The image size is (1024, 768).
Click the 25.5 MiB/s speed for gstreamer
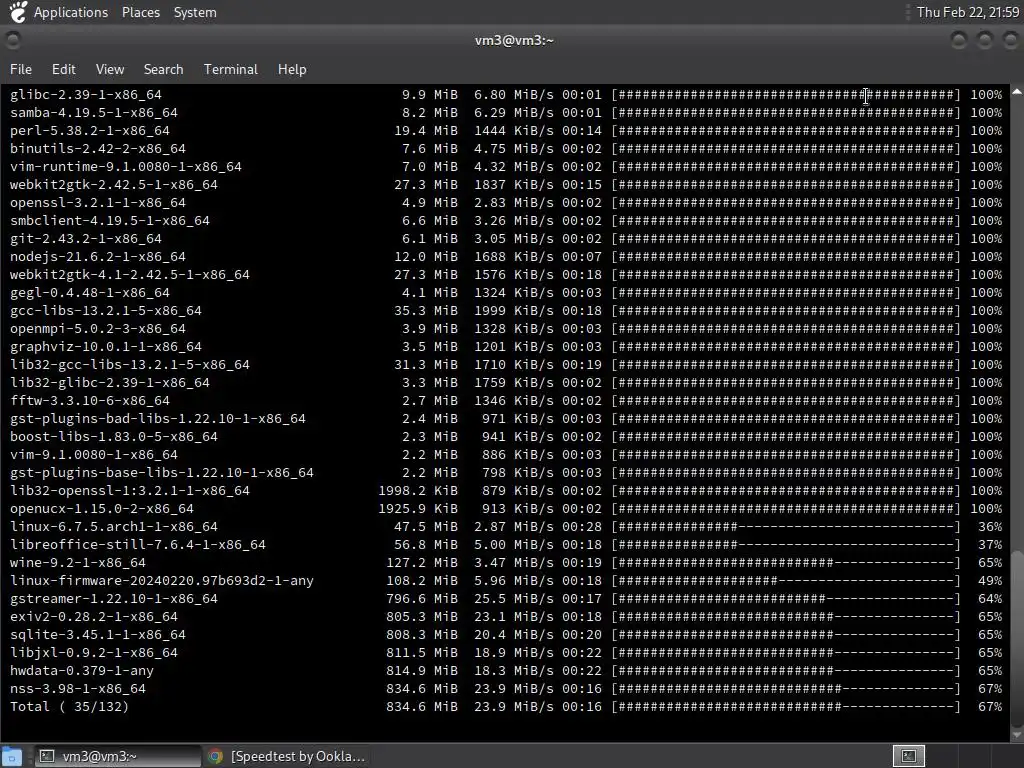[514, 599]
